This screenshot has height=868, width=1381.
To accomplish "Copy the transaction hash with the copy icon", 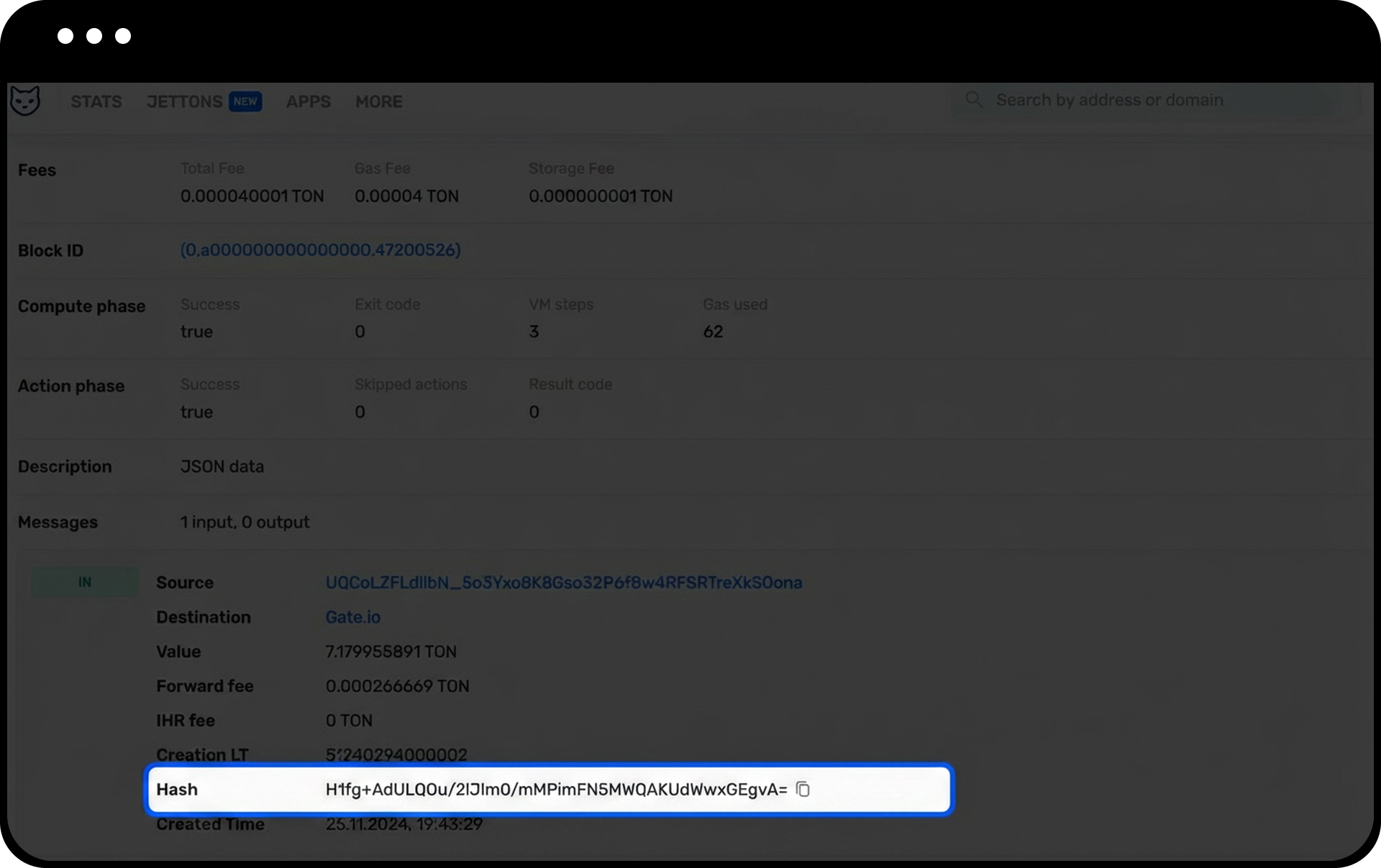I will [x=803, y=789].
